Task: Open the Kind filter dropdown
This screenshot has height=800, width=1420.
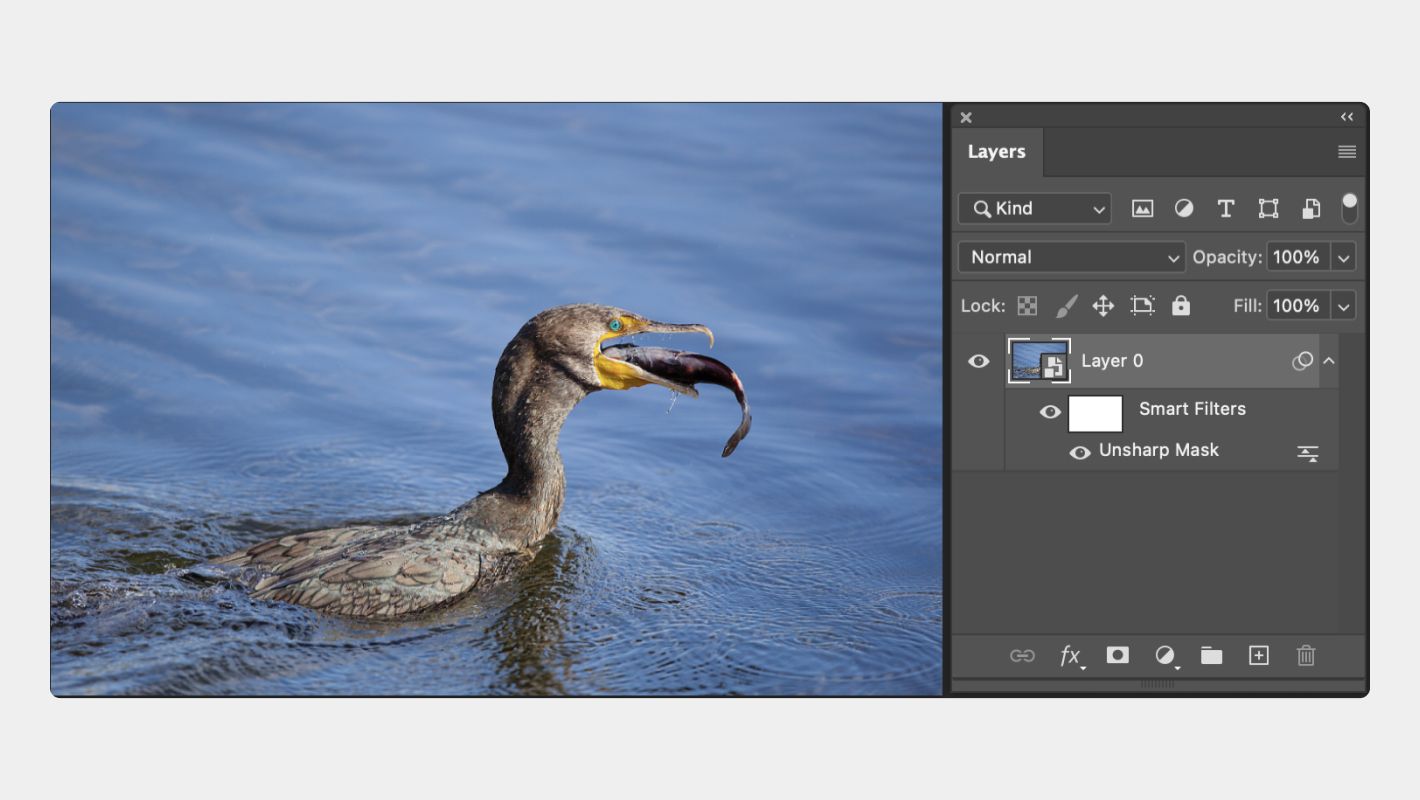Action: 1033,208
